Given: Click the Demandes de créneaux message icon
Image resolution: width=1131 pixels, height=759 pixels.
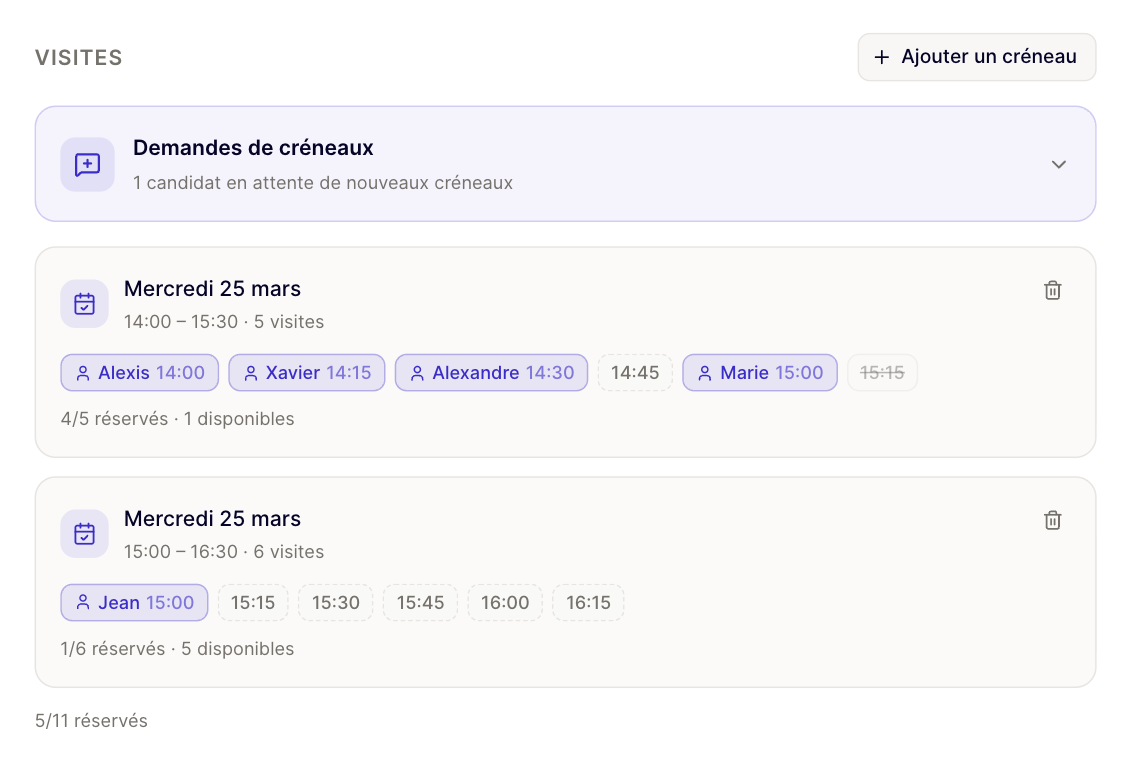Looking at the screenshot, I should click(87, 164).
